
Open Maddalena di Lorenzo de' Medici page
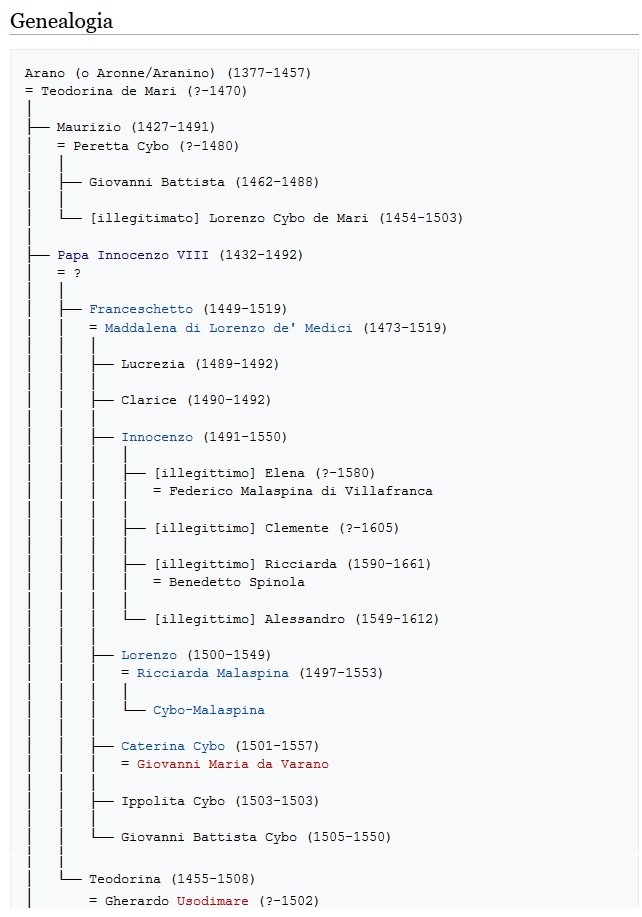(x=229, y=328)
